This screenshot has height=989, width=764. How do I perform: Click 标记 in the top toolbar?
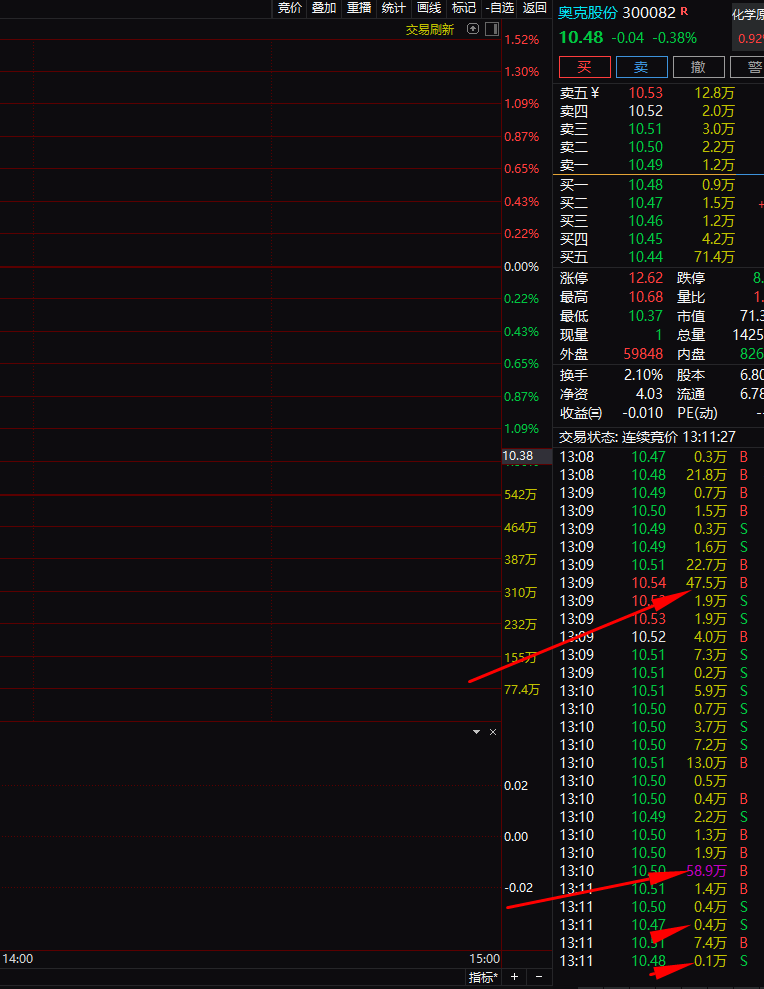(464, 8)
